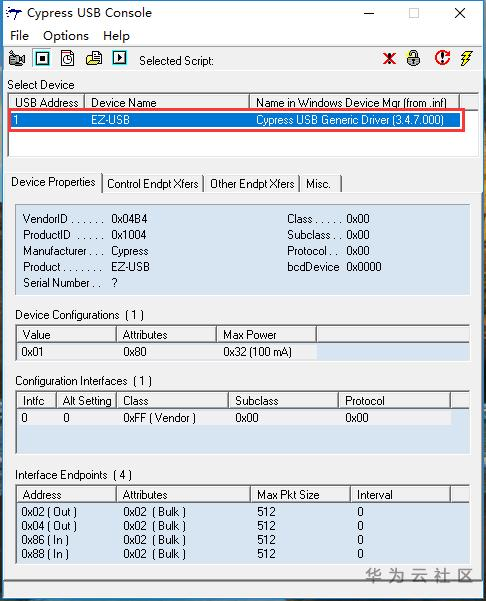Viewport: 486px width, 601px height.
Task: Click the stop script square icon
Action: click(x=42, y=59)
